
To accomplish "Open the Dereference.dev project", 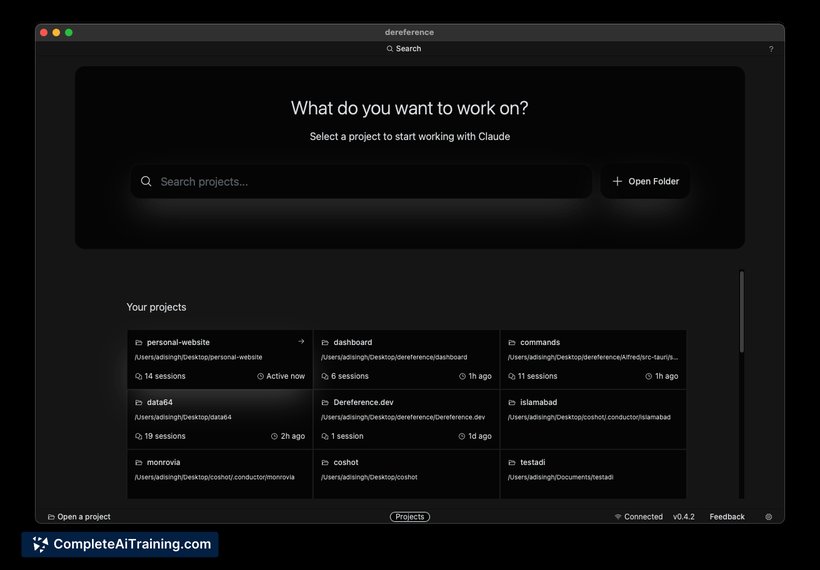I will tap(406, 419).
